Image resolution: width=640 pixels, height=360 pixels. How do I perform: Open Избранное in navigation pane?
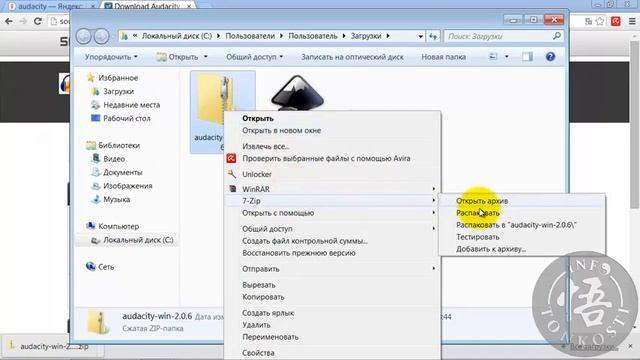118,78
